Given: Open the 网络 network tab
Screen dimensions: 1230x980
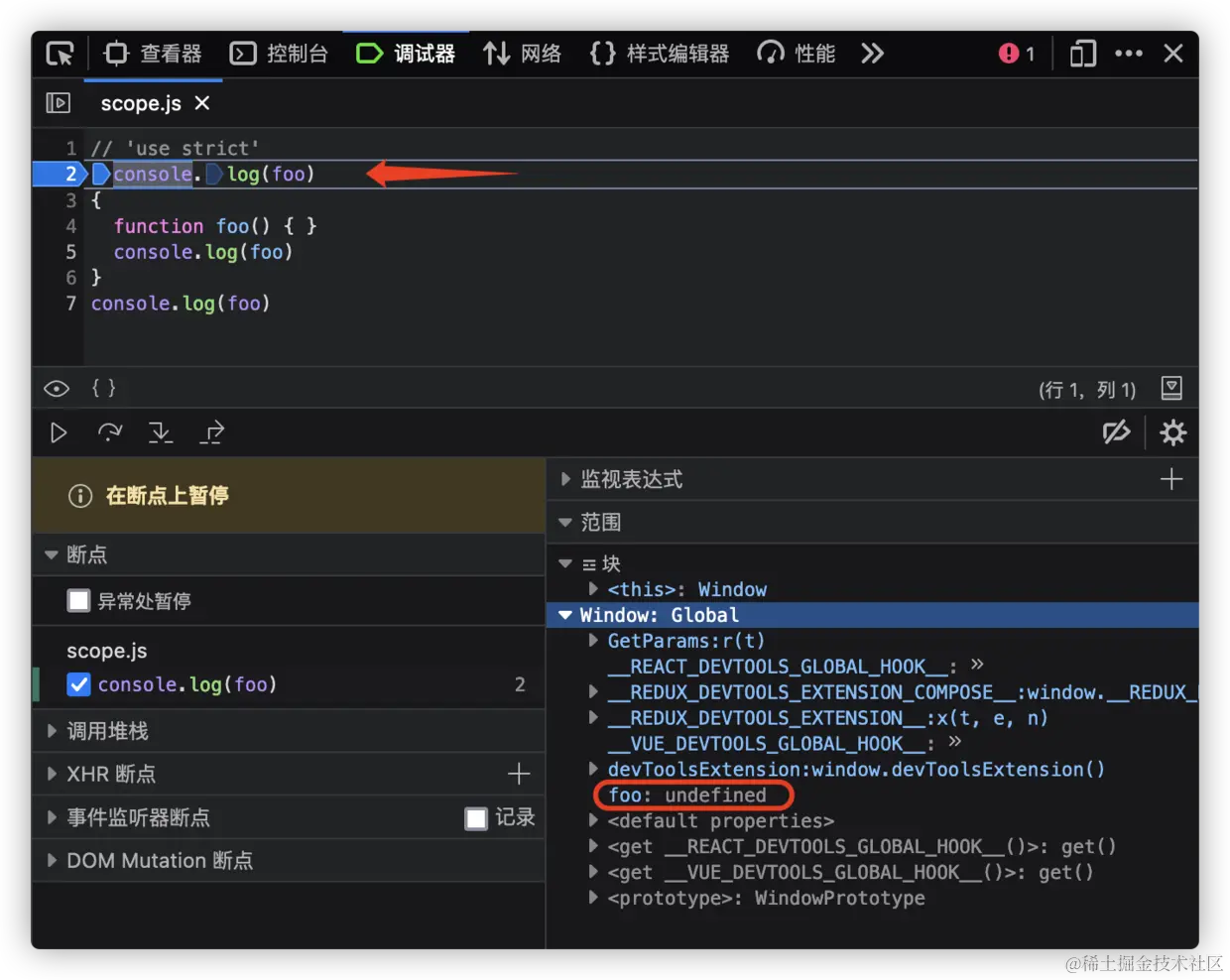Looking at the screenshot, I should (522, 54).
